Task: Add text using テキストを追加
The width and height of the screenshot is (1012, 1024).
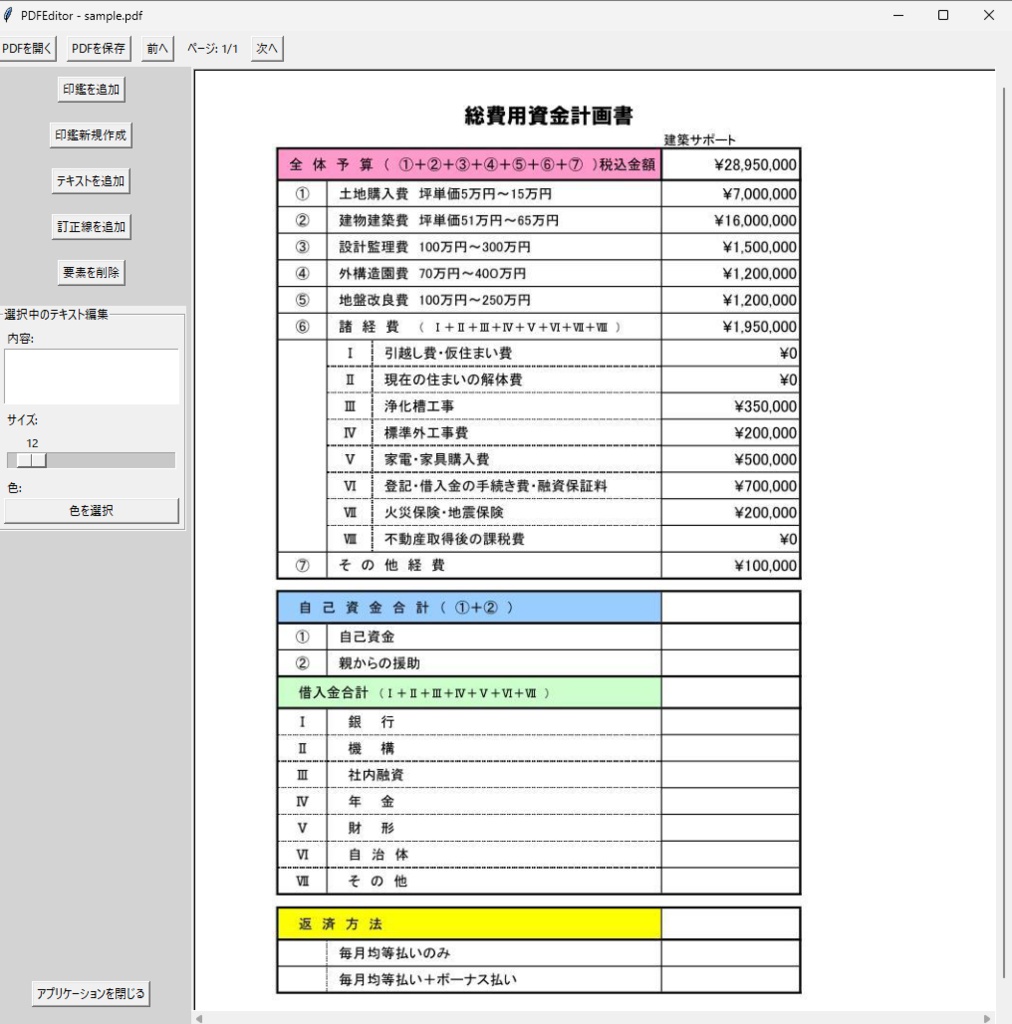Action: point(91,181)
